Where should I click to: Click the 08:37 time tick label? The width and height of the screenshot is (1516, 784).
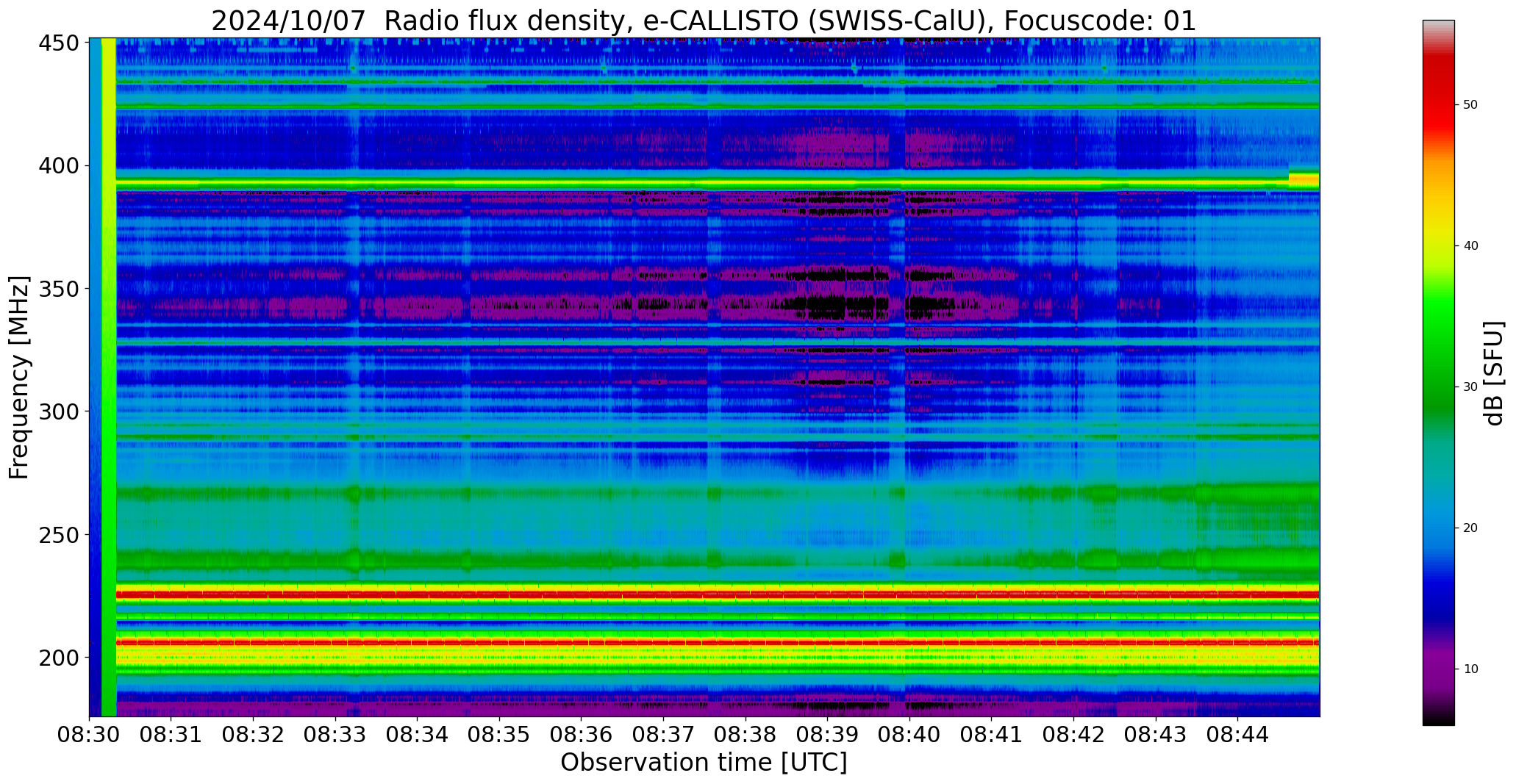click(x=663, y=735)
